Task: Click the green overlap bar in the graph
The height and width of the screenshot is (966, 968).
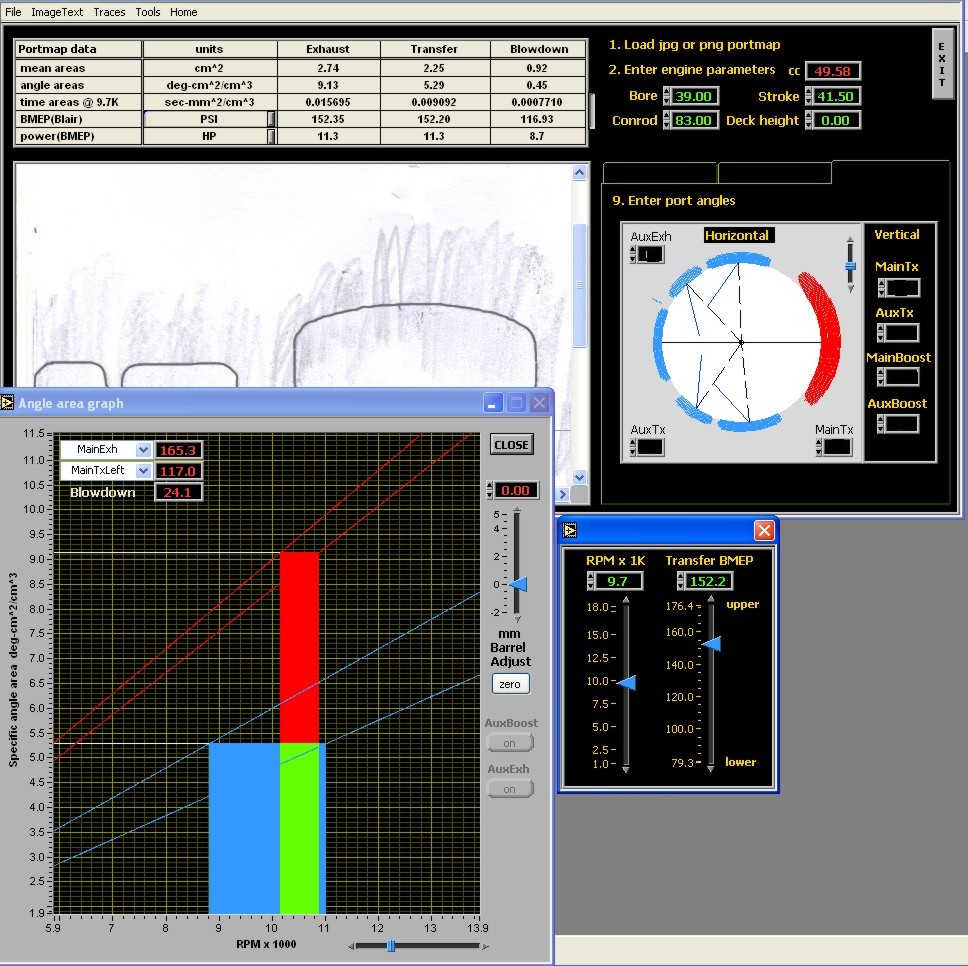Action: (299, 828)
